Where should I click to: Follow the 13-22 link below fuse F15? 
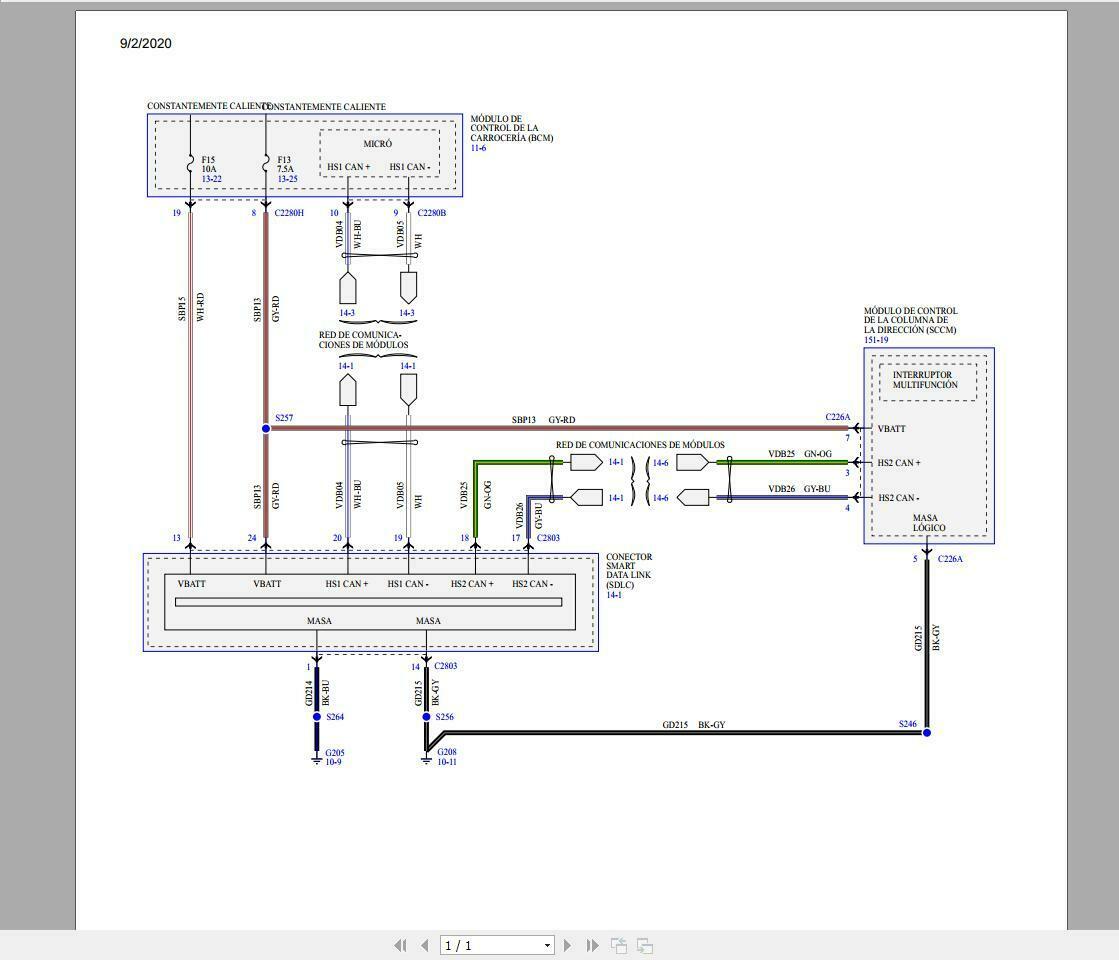(211, 179)
